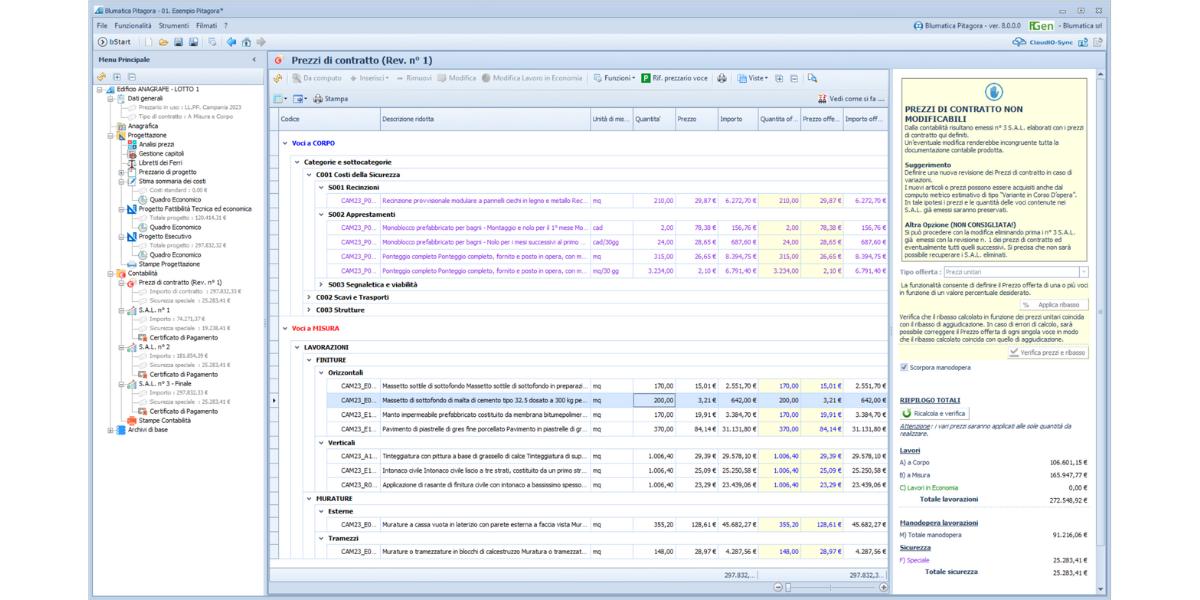Click the blue back arrow icon
1200x600 pixels.
click(x=231, y=42)
